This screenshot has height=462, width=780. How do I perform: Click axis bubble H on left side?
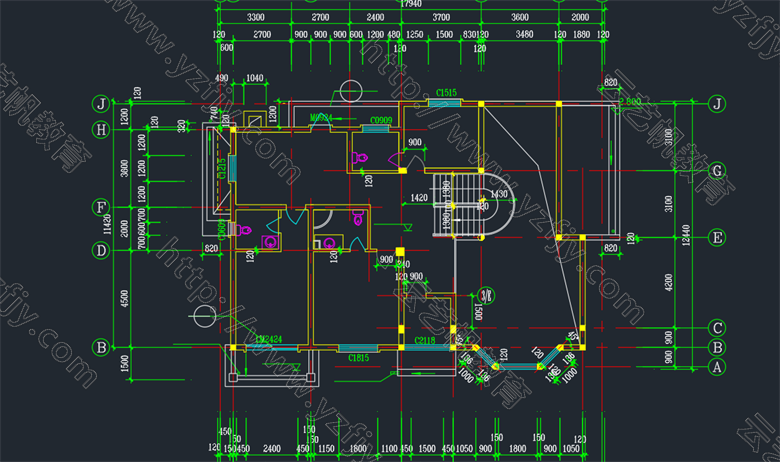(101, 130)
